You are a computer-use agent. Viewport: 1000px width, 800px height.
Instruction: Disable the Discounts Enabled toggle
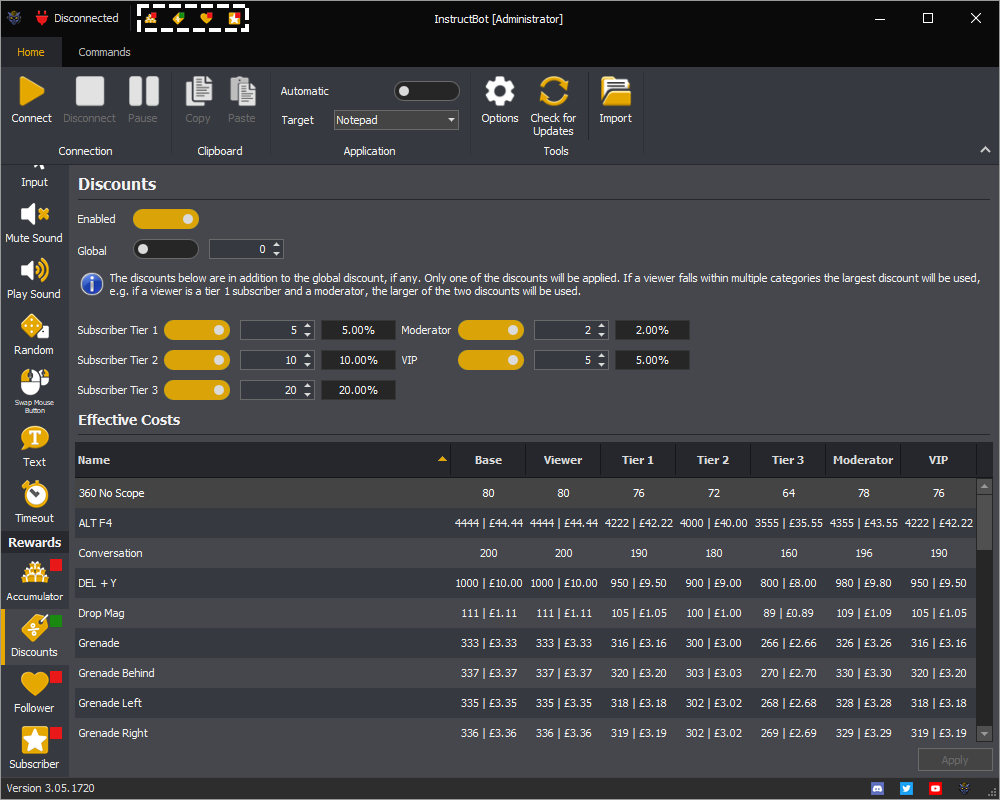[x=166, y=219]
